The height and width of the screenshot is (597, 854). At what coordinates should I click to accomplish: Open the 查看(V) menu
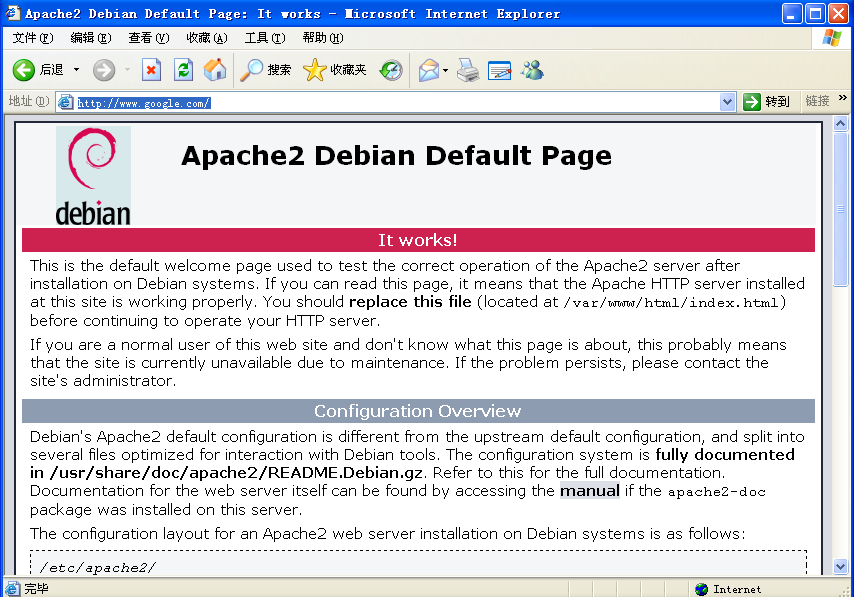point(149,38)
